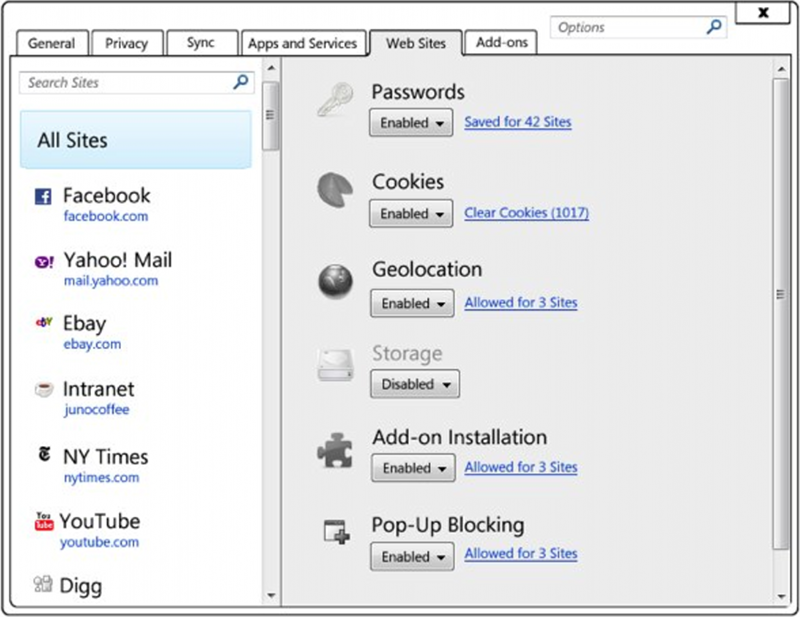
Task: Select the Web Sites tab
Action: click(x=416, y=43)
